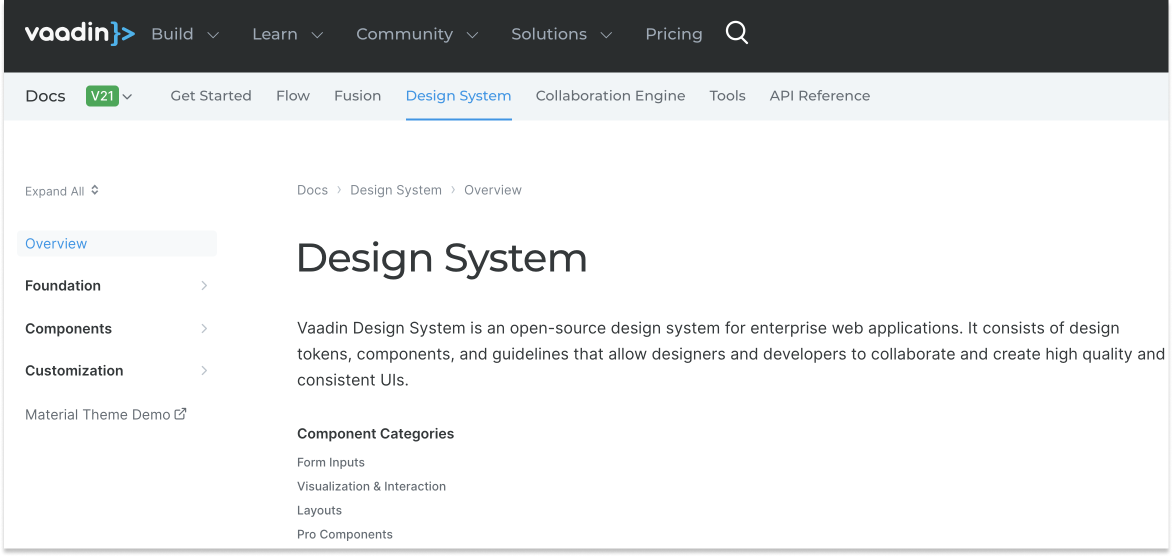This screenshot has width=1173, height=557.
Task: Click the Design System breadcrumb link
Action: point(396,190)
